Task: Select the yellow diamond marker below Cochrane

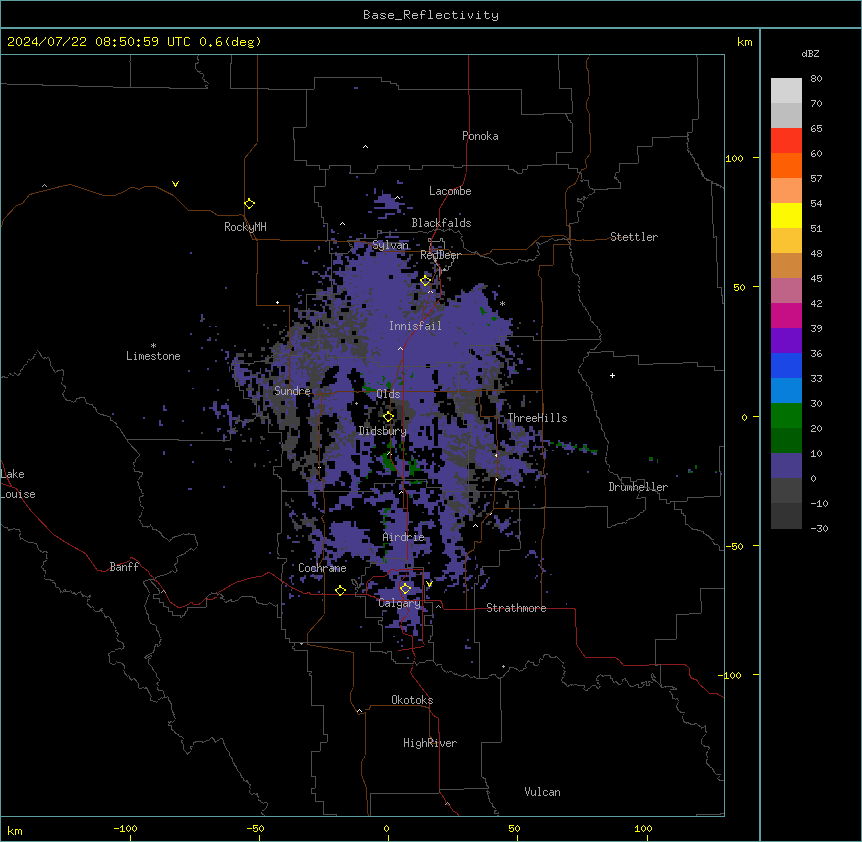Action: click(340, 590)
